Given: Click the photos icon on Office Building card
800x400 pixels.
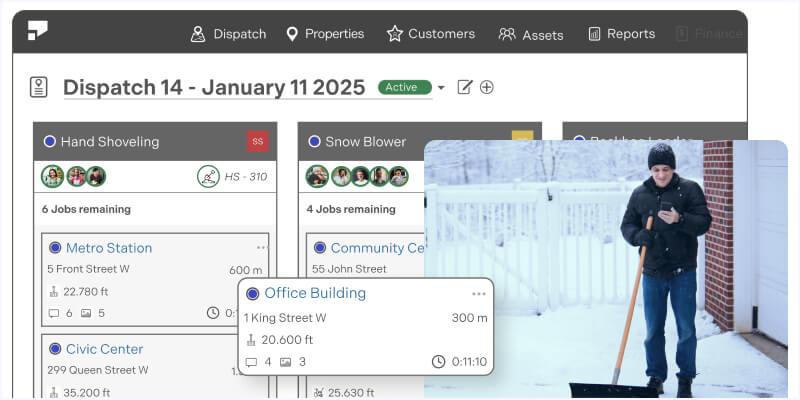Looking at the screenshot, I should (x=286, y=362).
